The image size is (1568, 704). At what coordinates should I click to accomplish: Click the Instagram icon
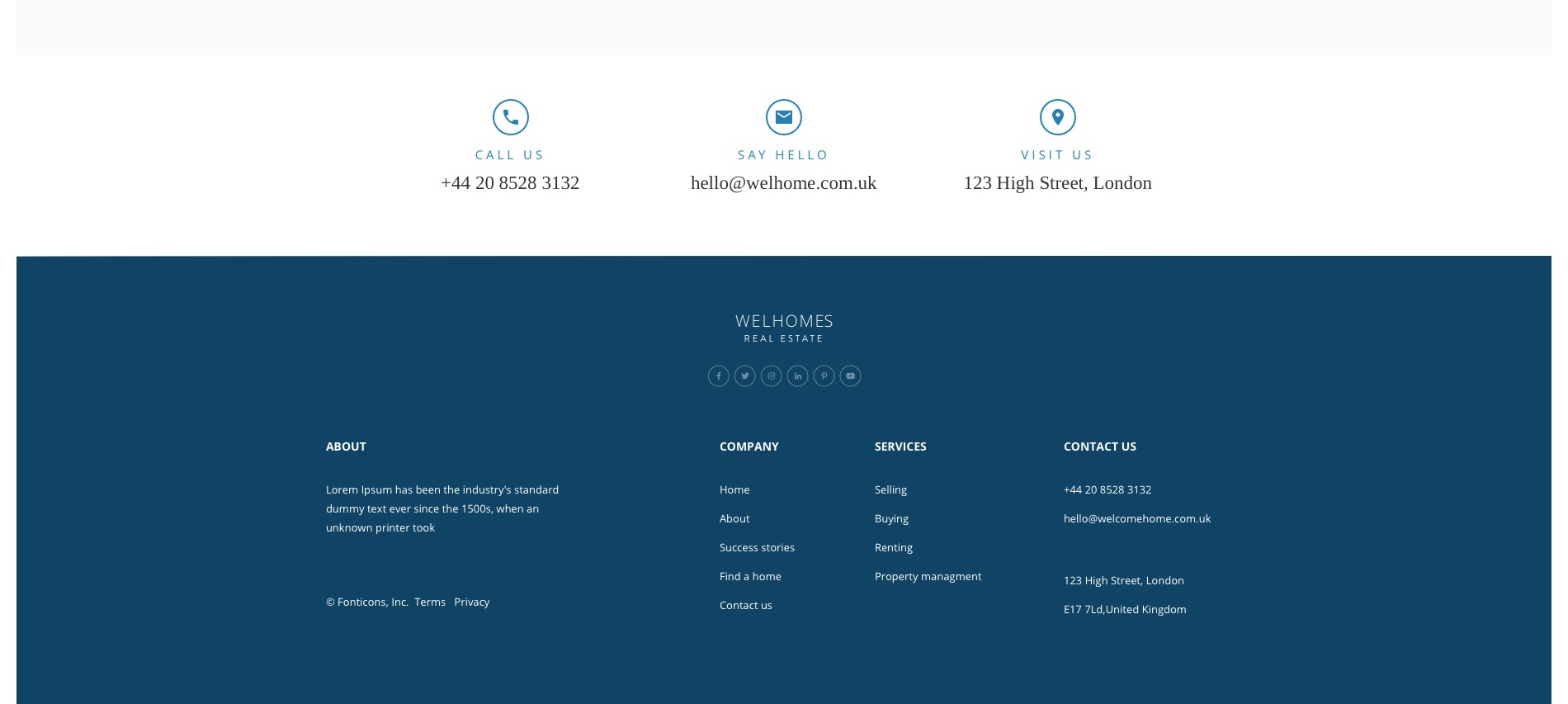pyautogui.click(x=771, y=376)
